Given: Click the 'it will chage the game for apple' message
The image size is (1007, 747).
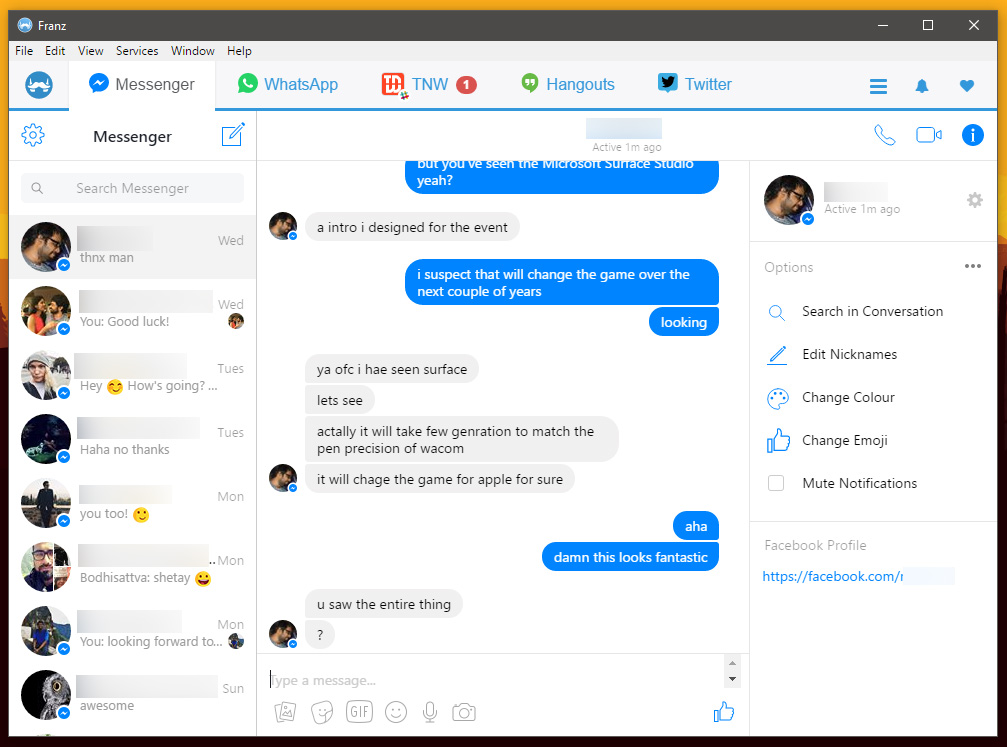Looking at the screenshot, I should point(439,479).
